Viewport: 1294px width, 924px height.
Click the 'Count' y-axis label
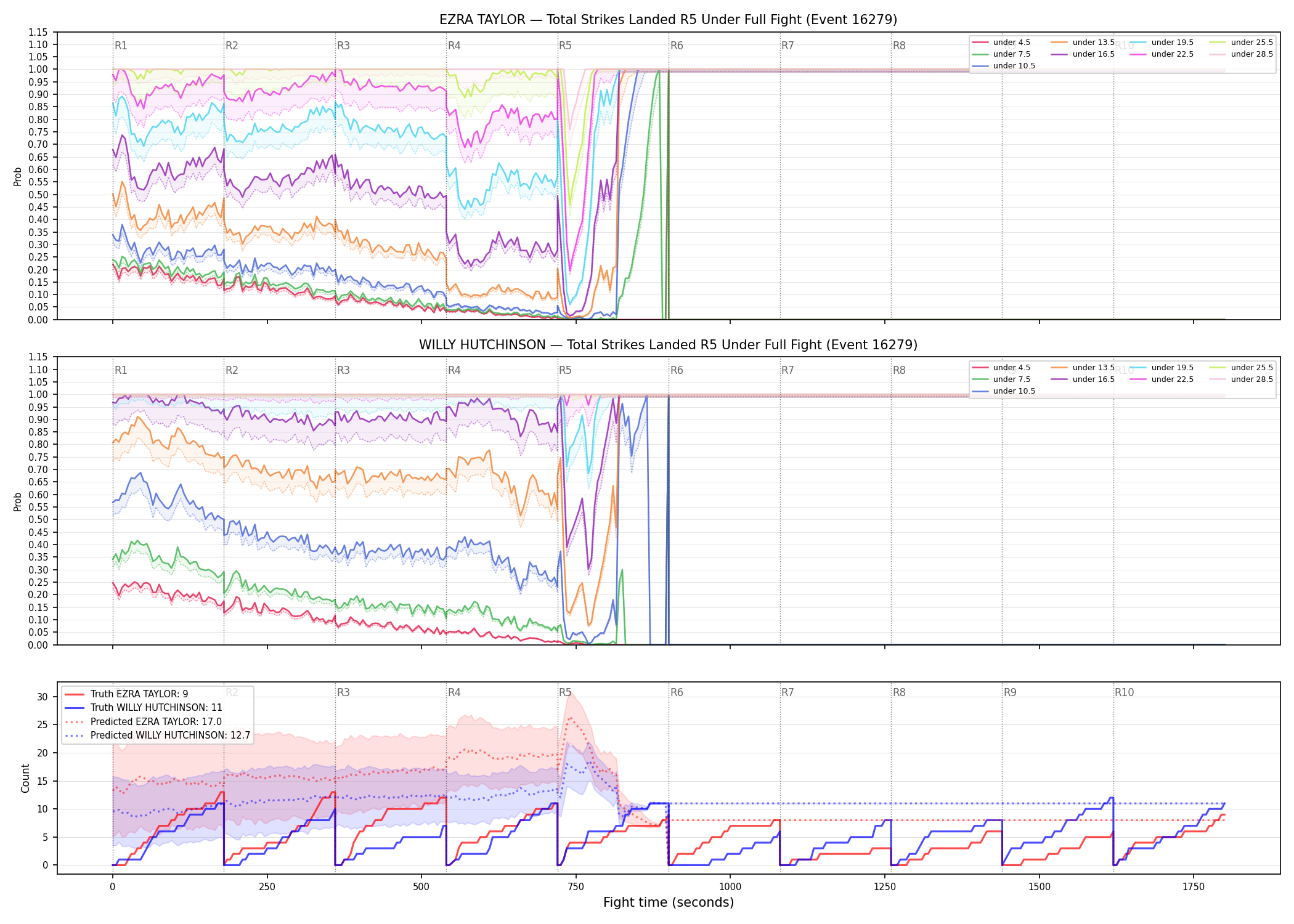pyautogui.click(x=25, y=778)
